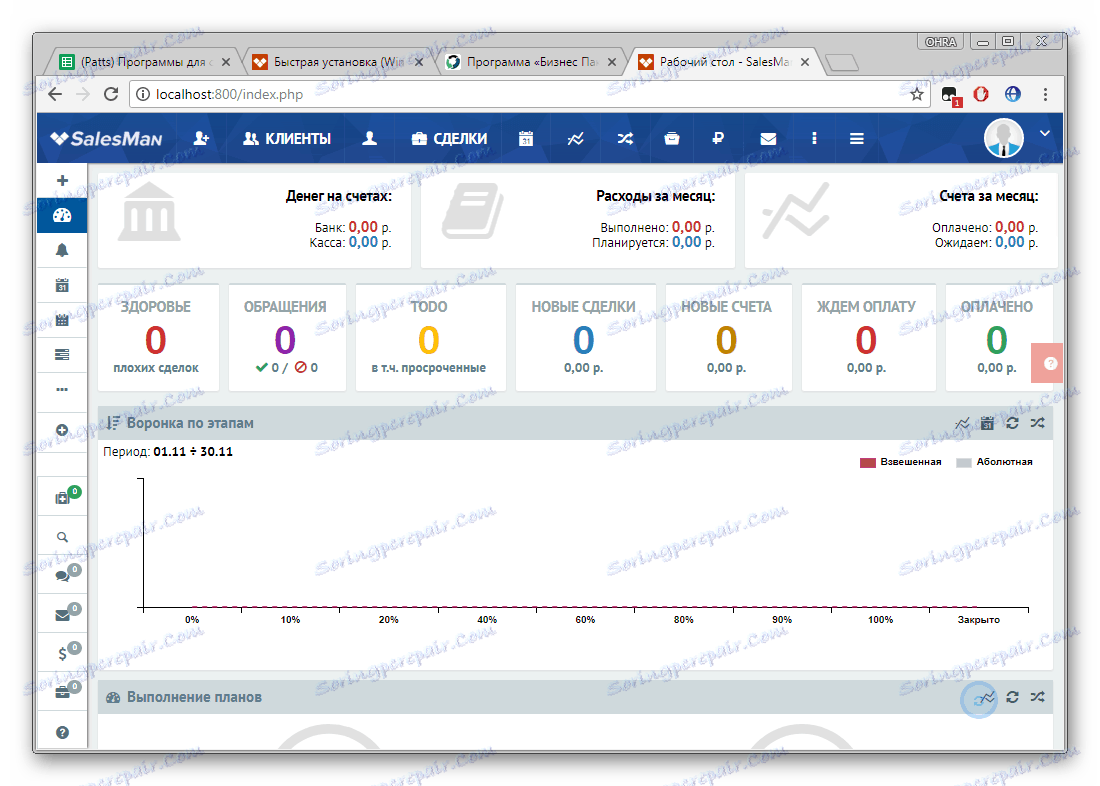Expand the sidebar ellipsis more items

click(x=62, y=389)
